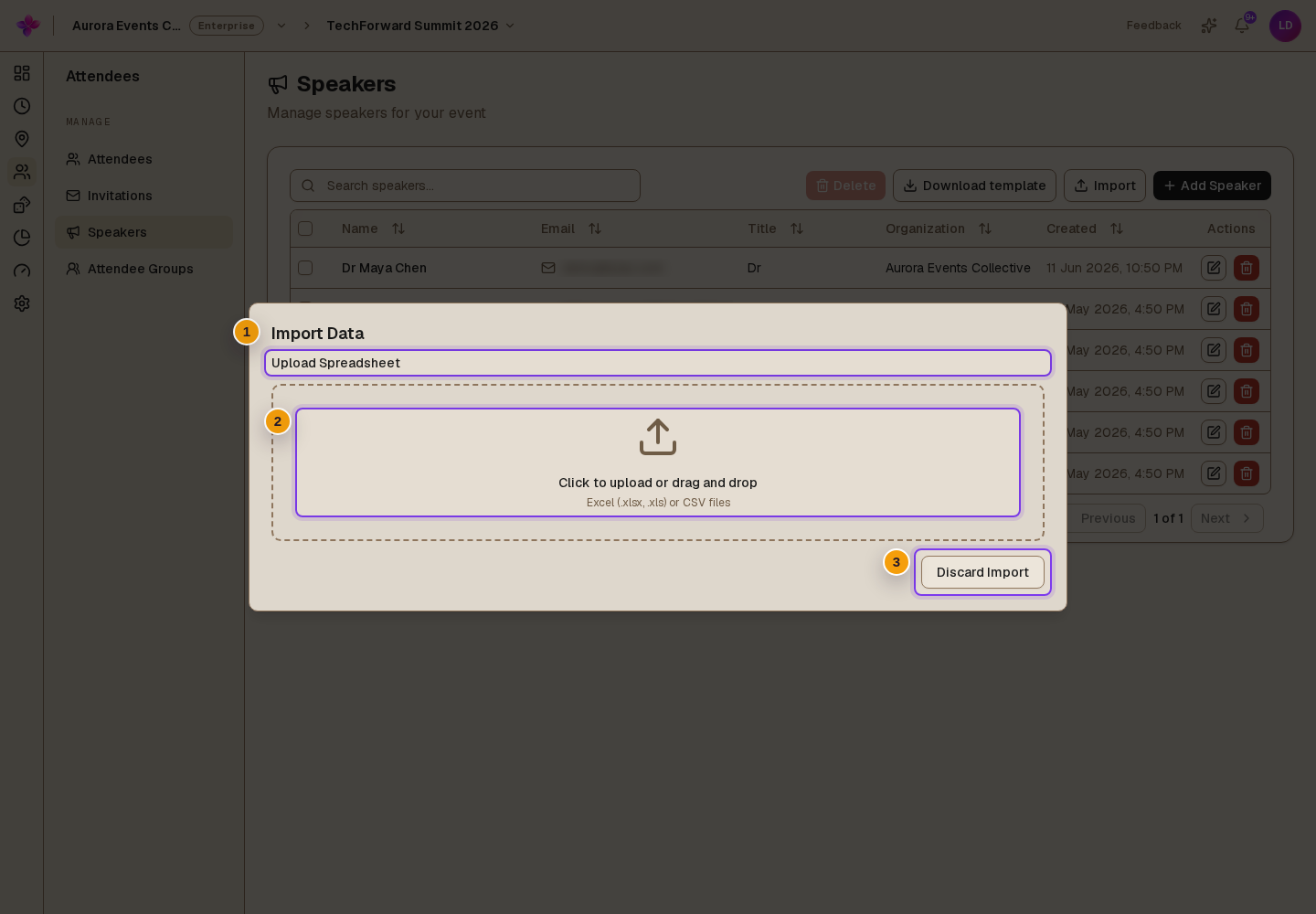Click the "11 Jun 2026, 10:50 PM" cell
1316x914 pixels.
click(1114, 268)
